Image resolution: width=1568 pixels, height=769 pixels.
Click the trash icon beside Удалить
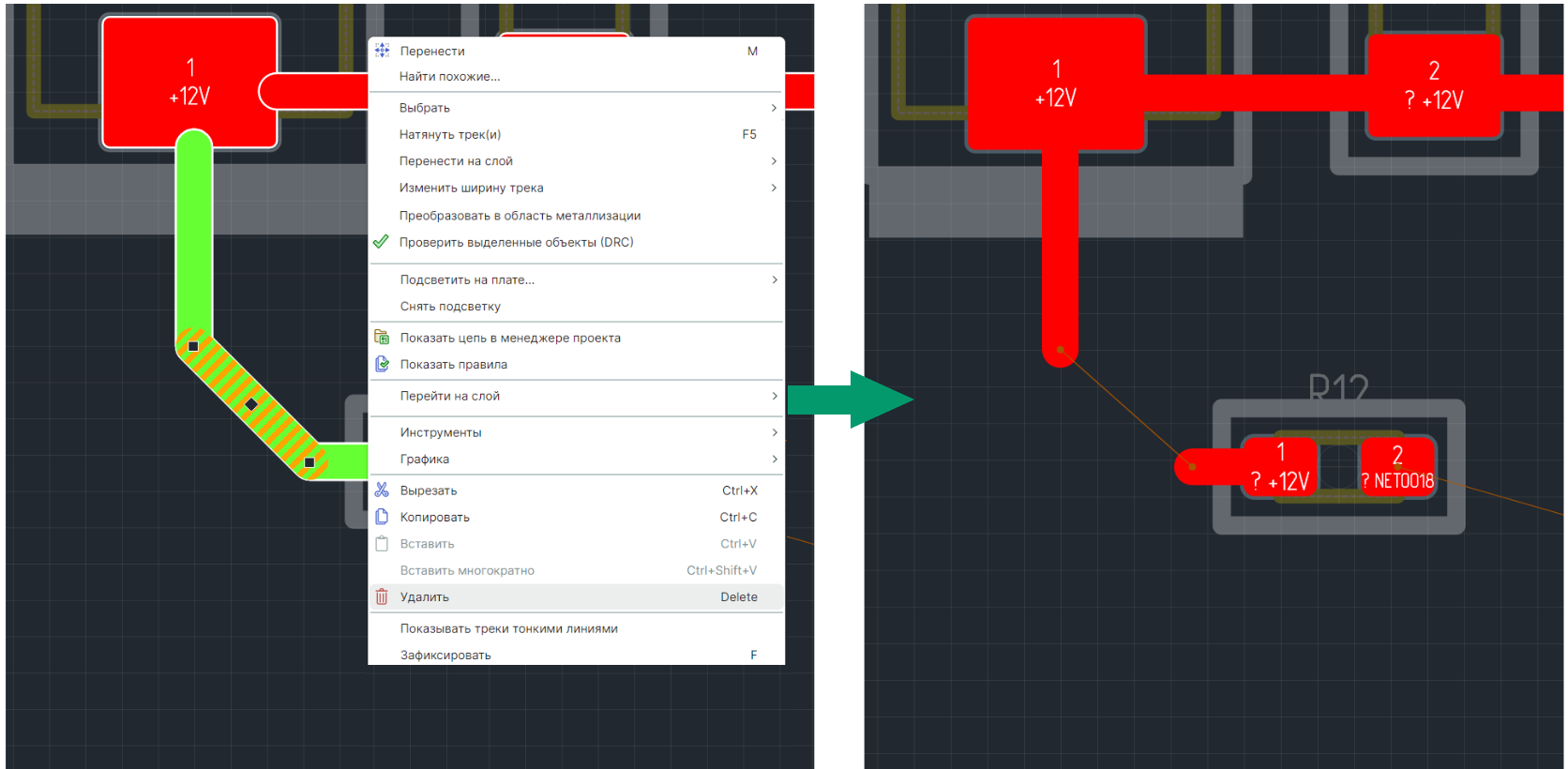coord(382,597)
